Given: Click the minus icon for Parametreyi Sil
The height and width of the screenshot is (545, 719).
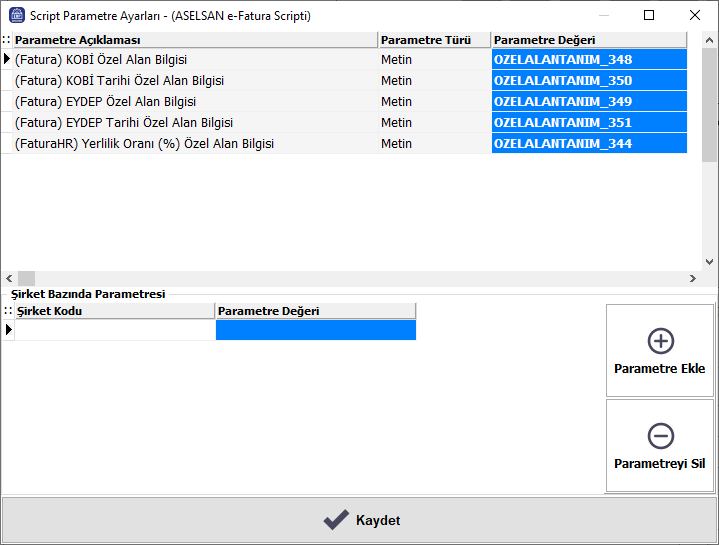Looking at the screenshot, I should (660, 436).
